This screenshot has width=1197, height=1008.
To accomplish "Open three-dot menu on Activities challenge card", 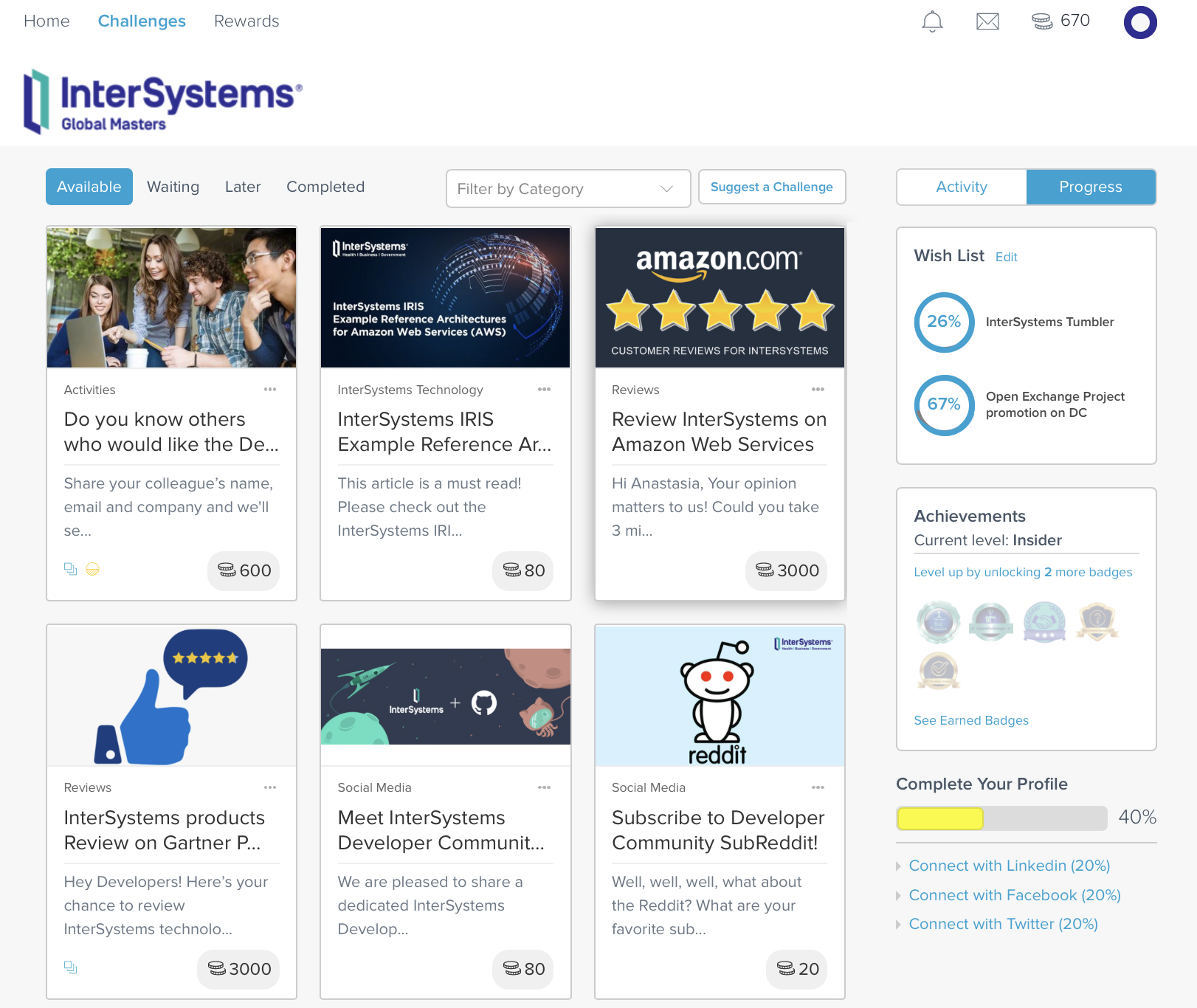I will (x=270, y=390).
